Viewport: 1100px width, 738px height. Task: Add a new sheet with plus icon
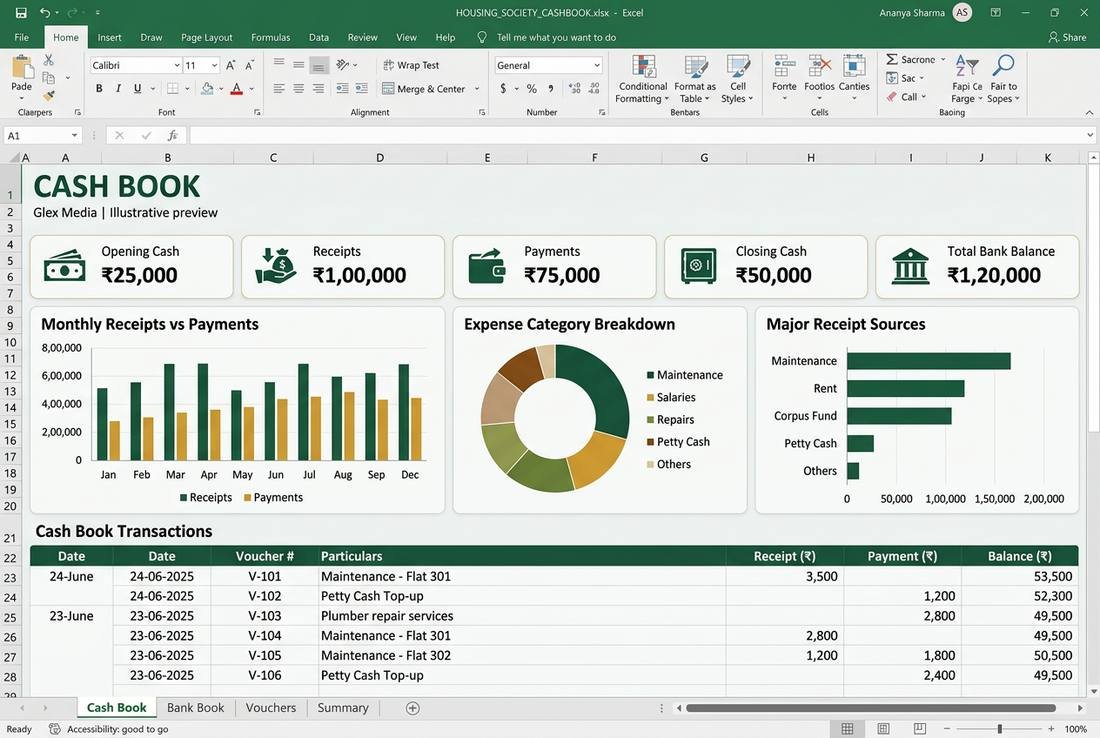tap(412, 709)
